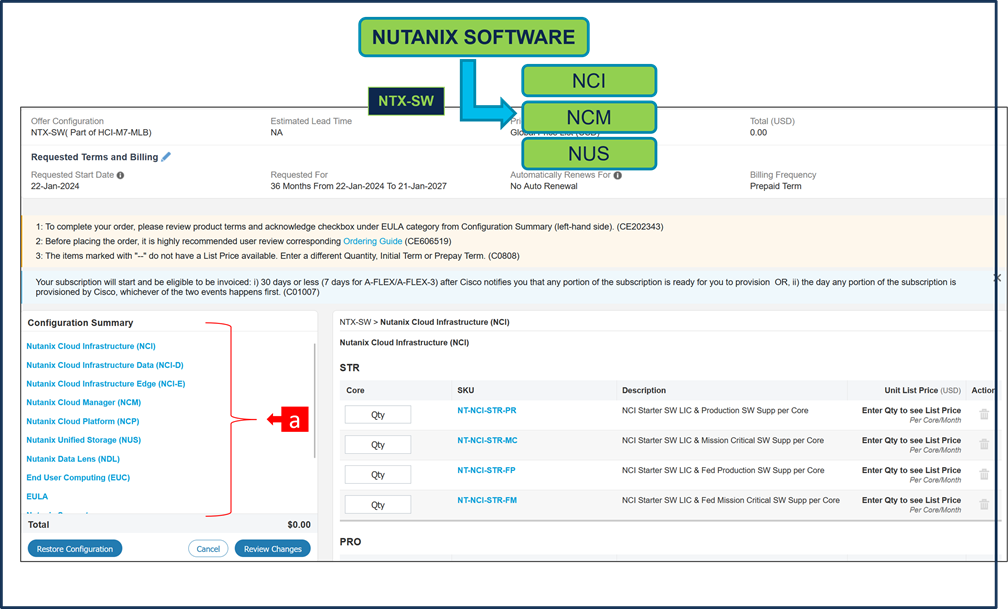Delete the NT-NCI-STR-FM row via trash icon

[x=984, y=505]
